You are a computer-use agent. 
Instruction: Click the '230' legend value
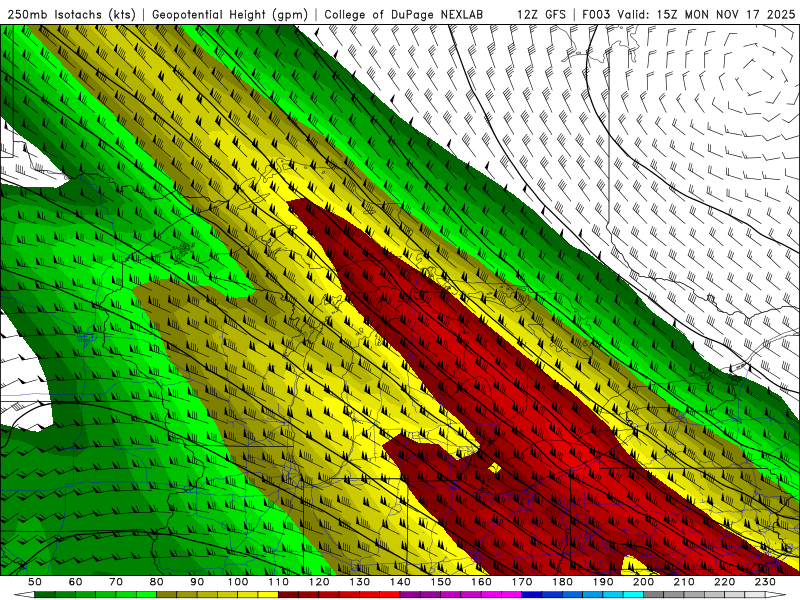765,582
